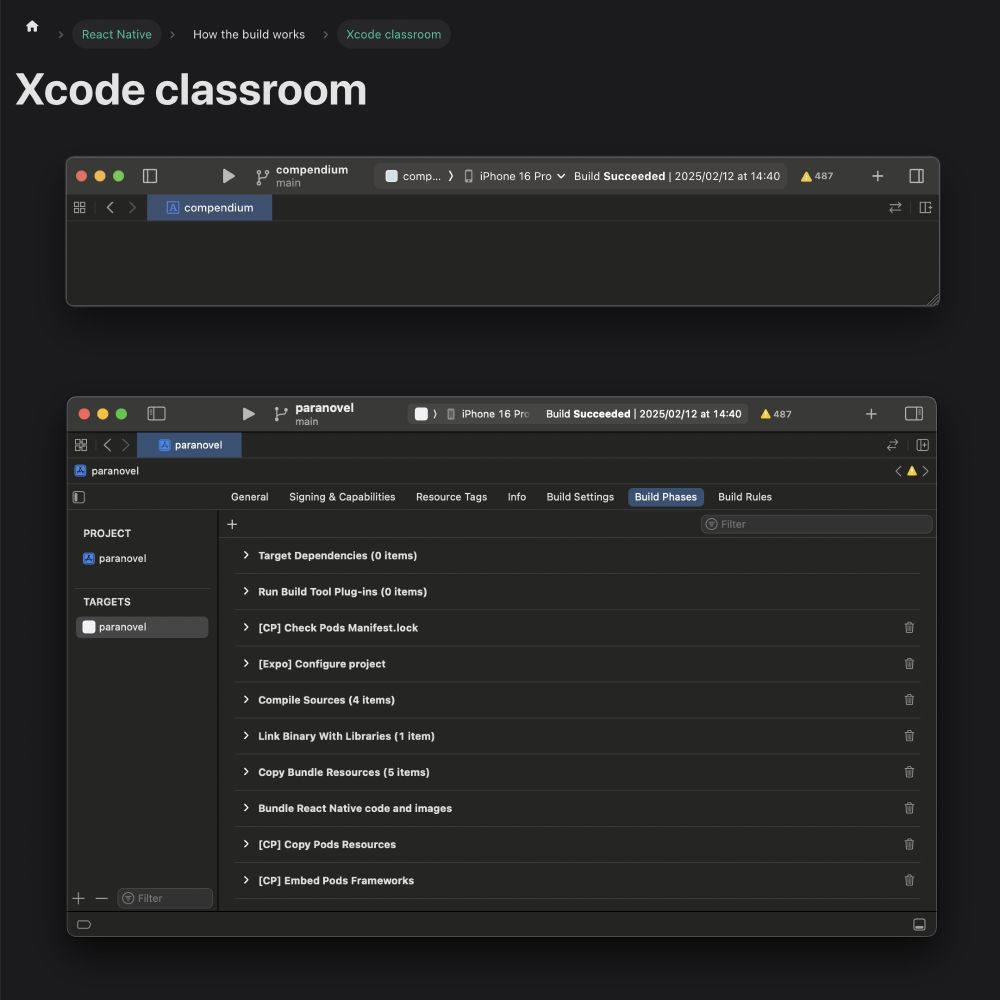Switch to Build Rules tab
This screenshot has width=1000, height=1000.
click(x=745, y=497)
